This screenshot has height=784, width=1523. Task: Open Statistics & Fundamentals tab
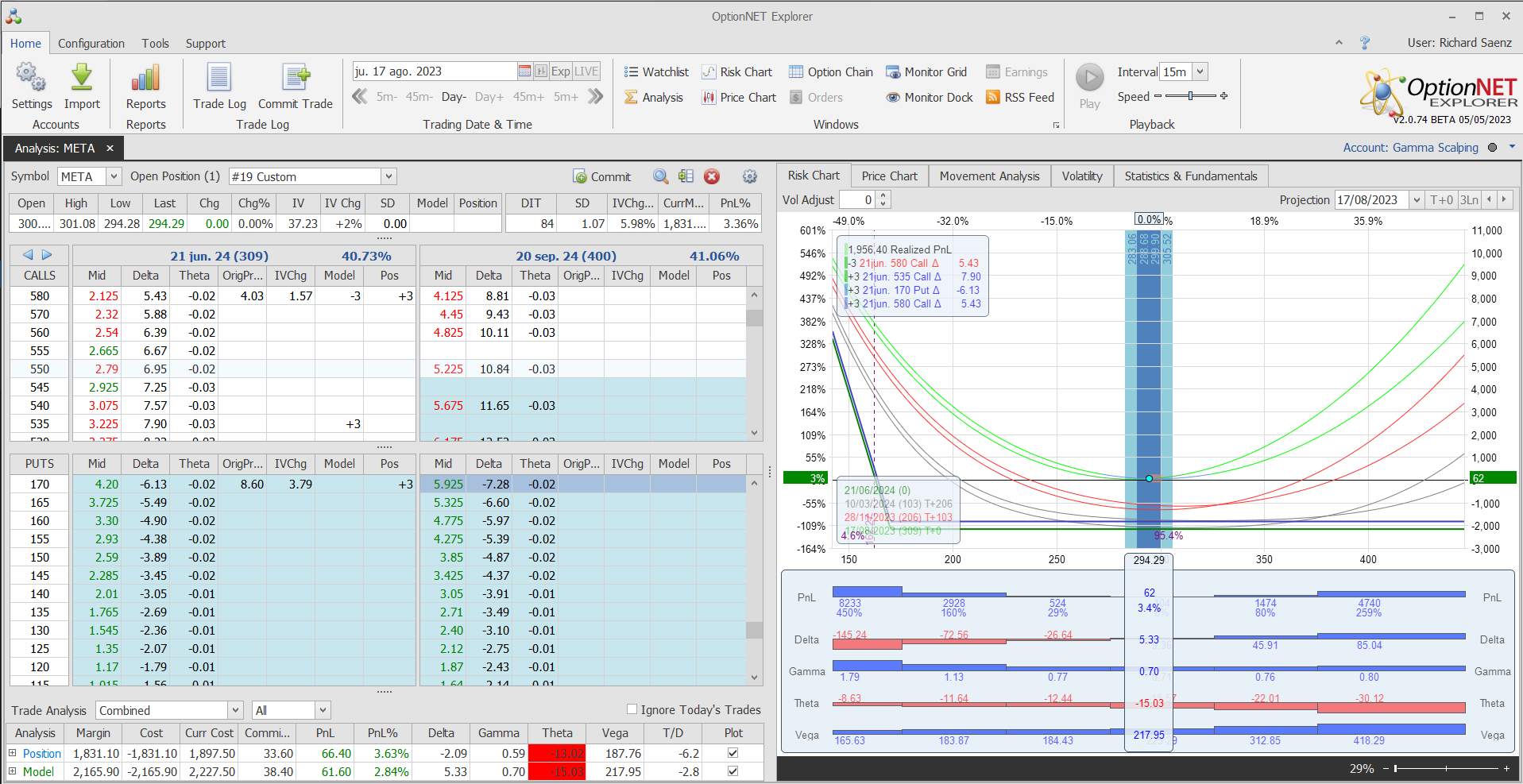coord(1191,176)
